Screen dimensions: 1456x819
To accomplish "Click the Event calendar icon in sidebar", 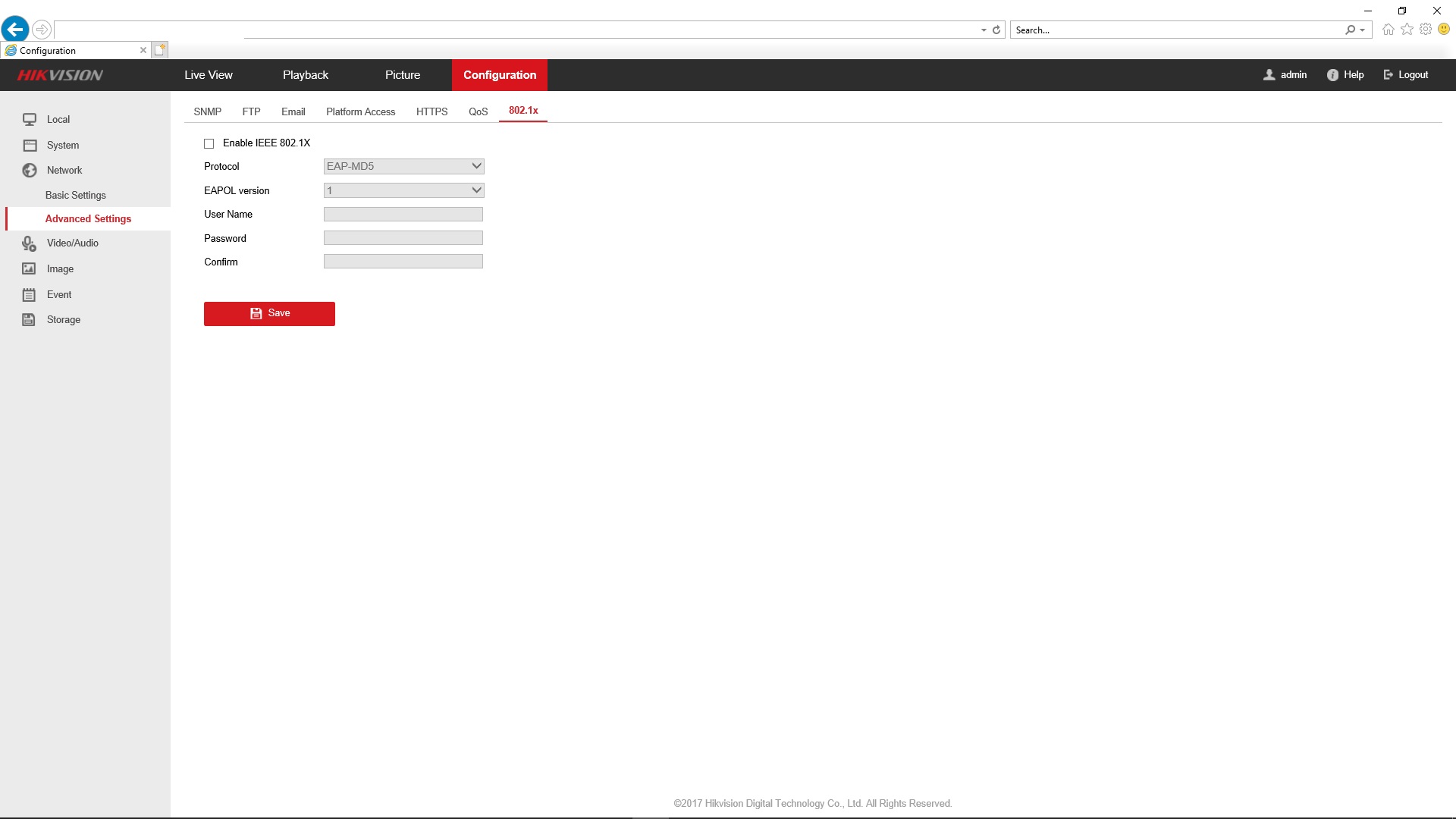I will tap(30, 295).
